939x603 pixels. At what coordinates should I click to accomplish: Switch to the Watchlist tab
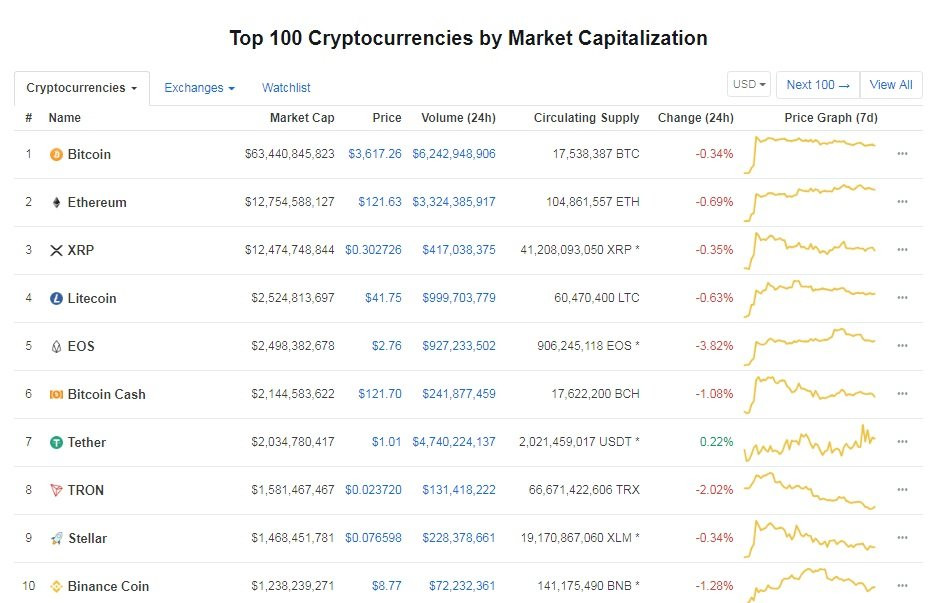coord(286,88)
